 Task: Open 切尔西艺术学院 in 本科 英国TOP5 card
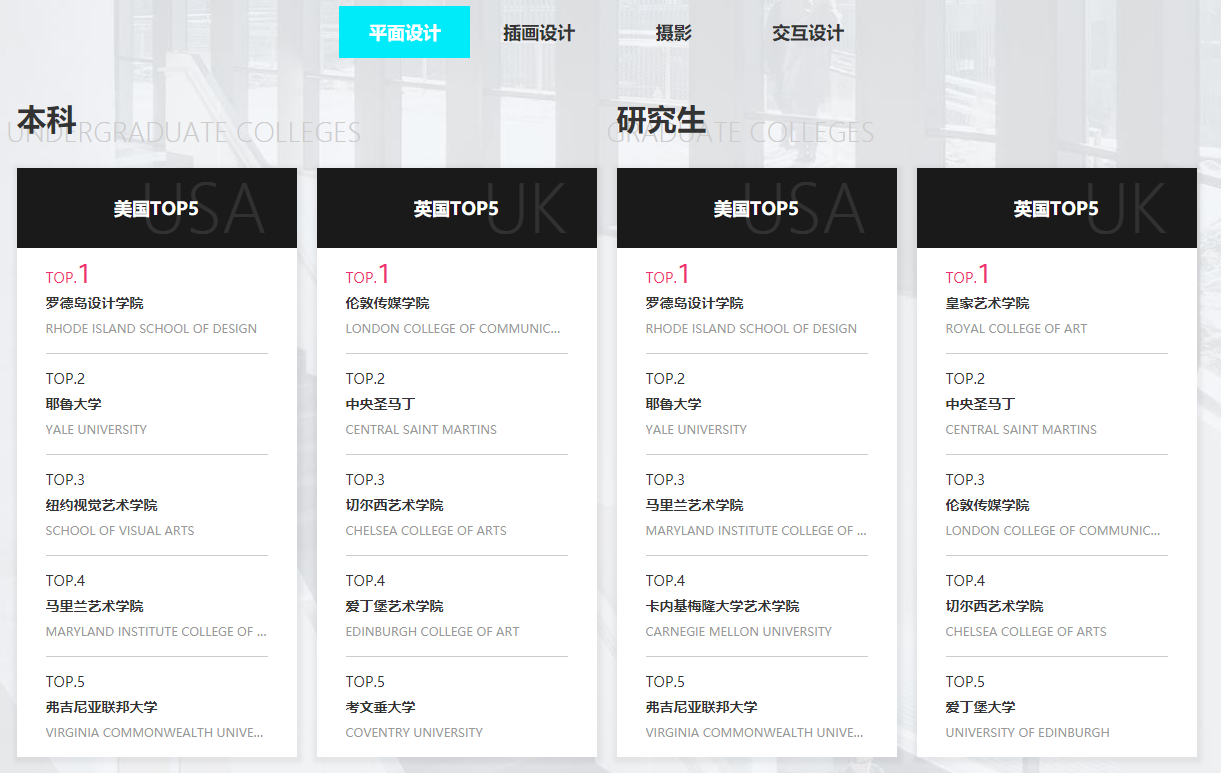coord(394,505)
